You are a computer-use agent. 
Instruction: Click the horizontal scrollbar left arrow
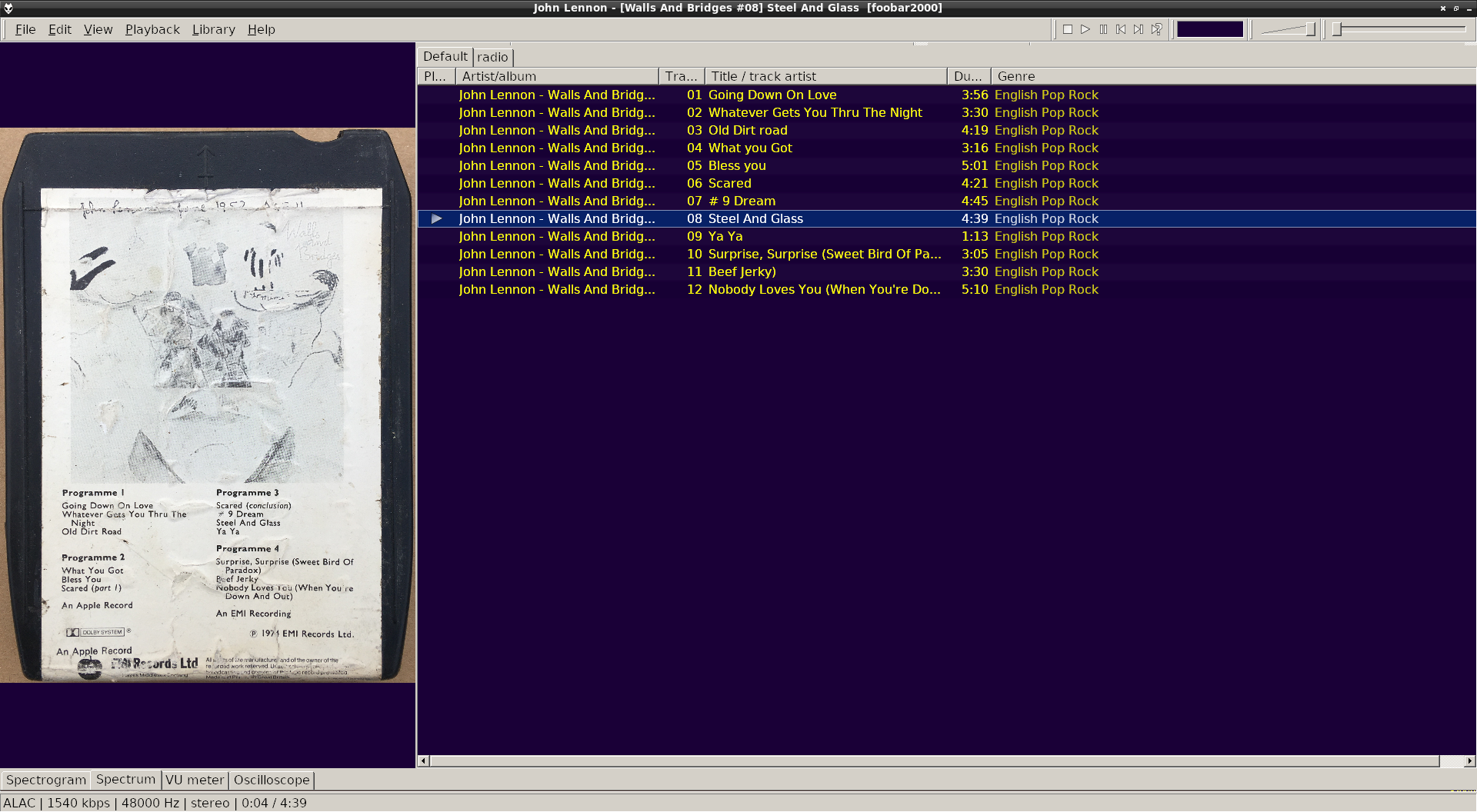[423, 761]
